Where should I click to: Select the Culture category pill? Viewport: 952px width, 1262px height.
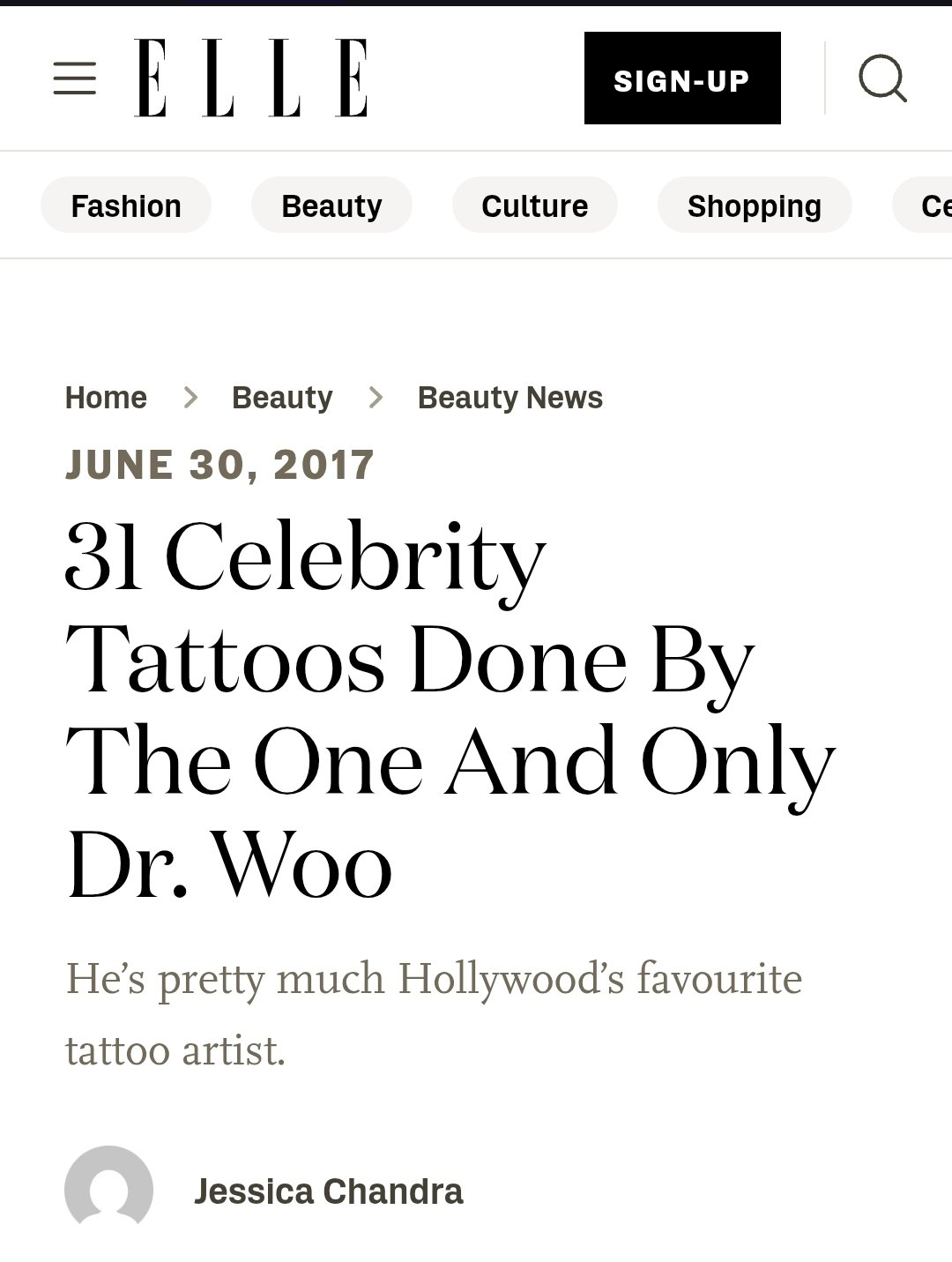tap(534, 205)
